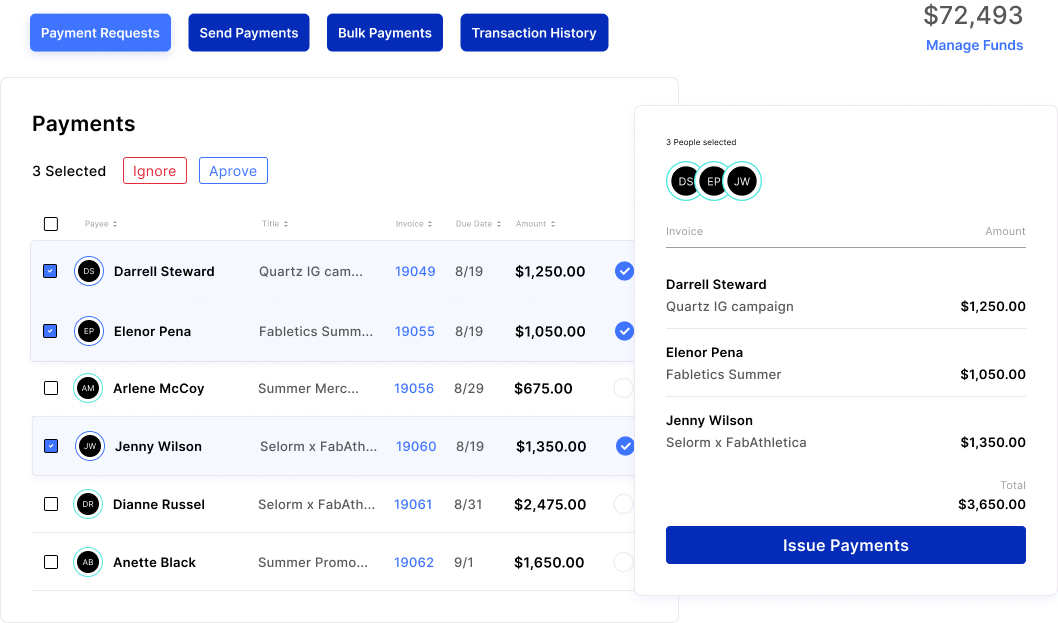
Task: Open the Manage Funds link
Action: pos(974,45)
